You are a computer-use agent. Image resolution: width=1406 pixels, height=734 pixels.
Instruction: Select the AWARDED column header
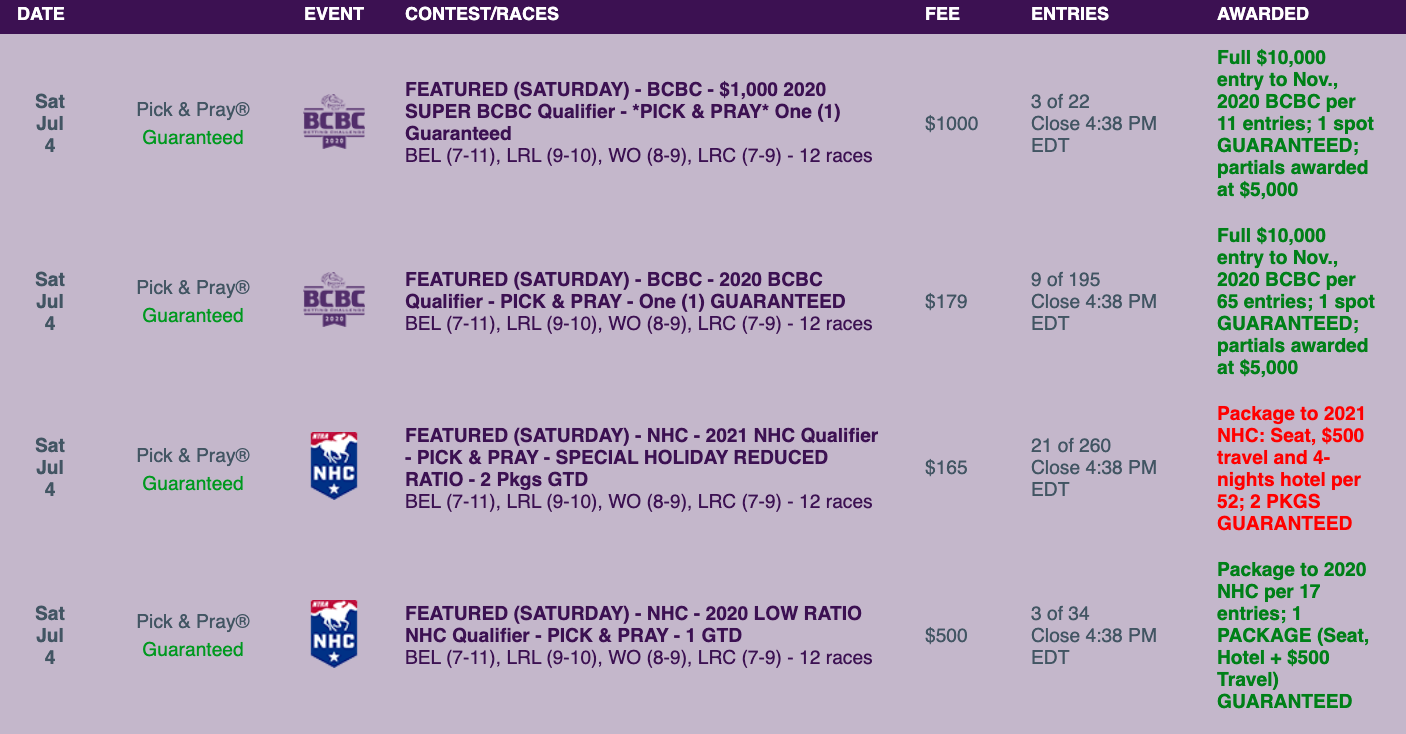[x=1263, y=14]
